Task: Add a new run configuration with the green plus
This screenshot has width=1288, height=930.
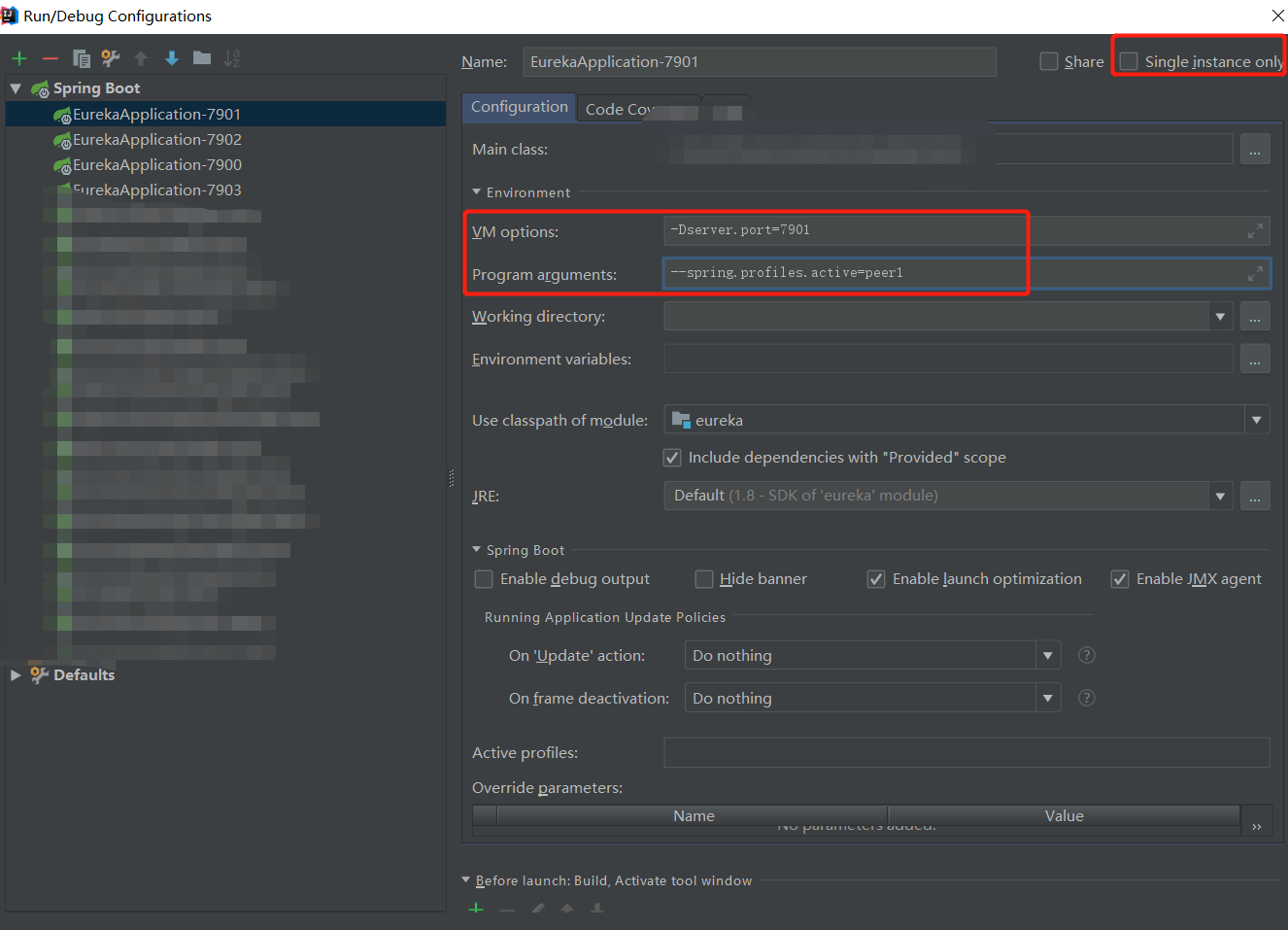Action: [19, 58]
